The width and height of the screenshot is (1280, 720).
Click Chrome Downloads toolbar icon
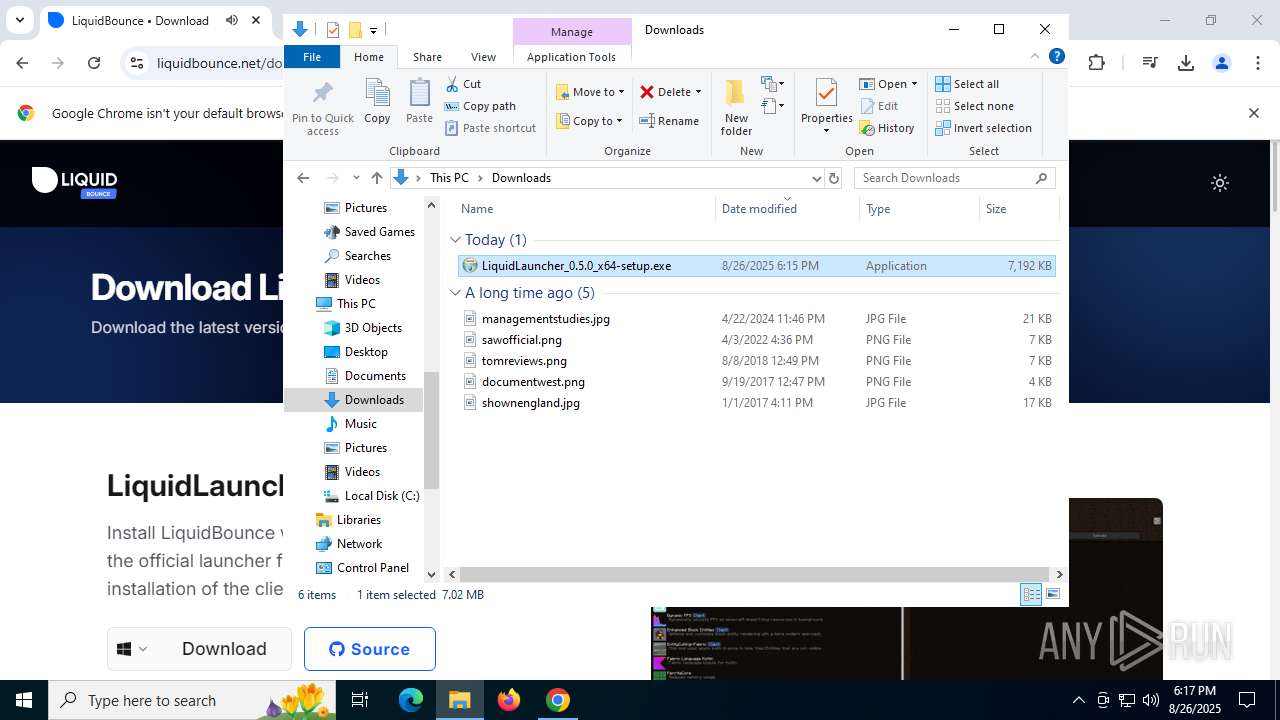(x=1186, y=63)
